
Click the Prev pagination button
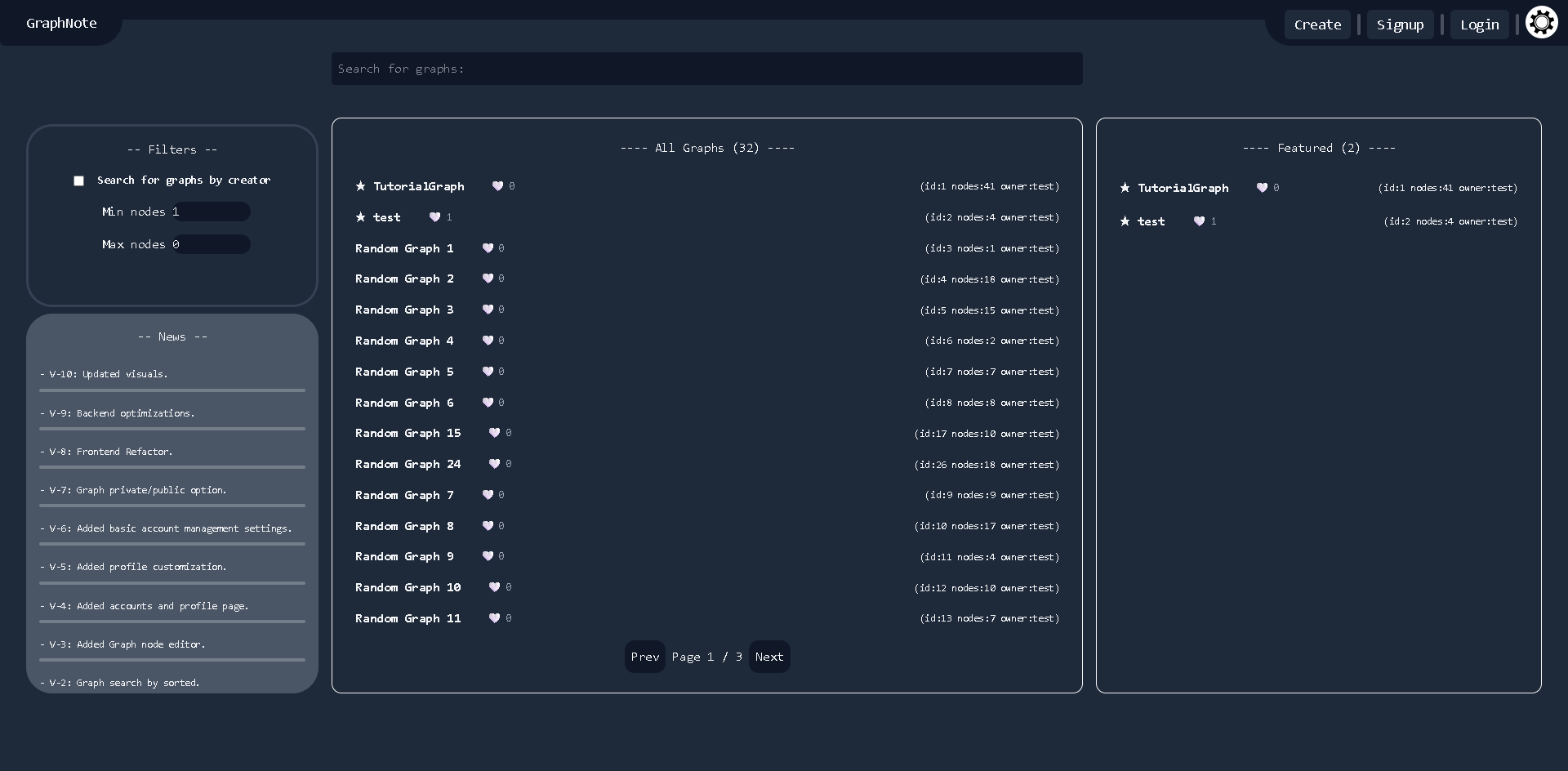click(x=645, y=657)
